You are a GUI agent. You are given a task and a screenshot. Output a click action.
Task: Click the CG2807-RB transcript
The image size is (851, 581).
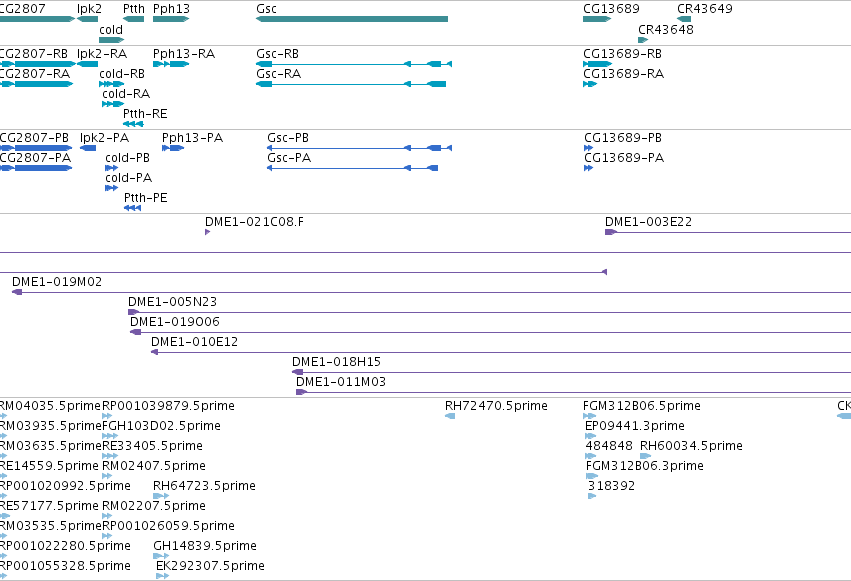37,64
